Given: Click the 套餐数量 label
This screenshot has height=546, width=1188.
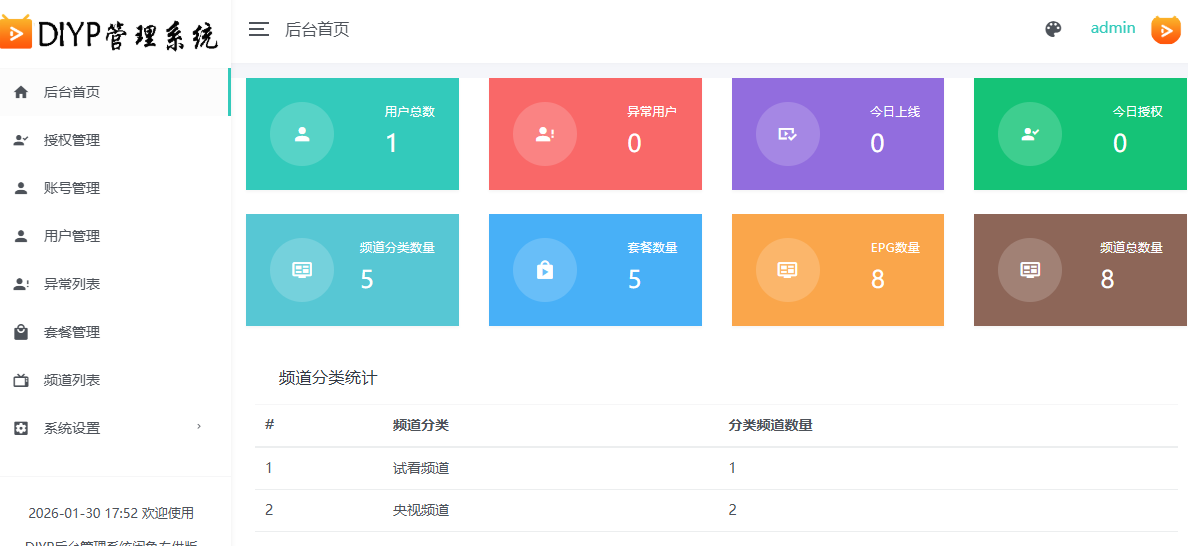Looking at the screenshot, I should coord(652,248).
